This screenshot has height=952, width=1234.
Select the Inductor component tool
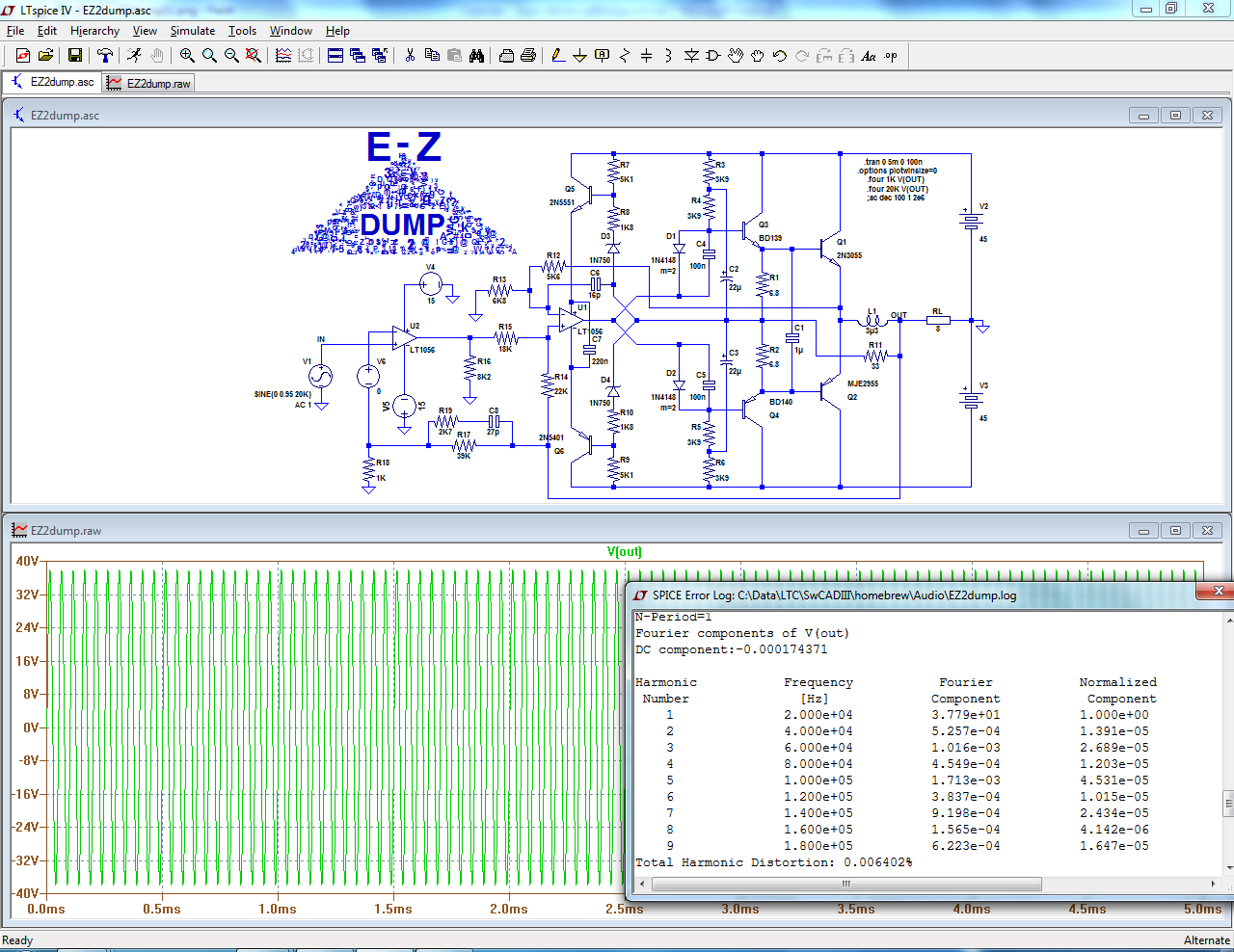tap(669, 56)
